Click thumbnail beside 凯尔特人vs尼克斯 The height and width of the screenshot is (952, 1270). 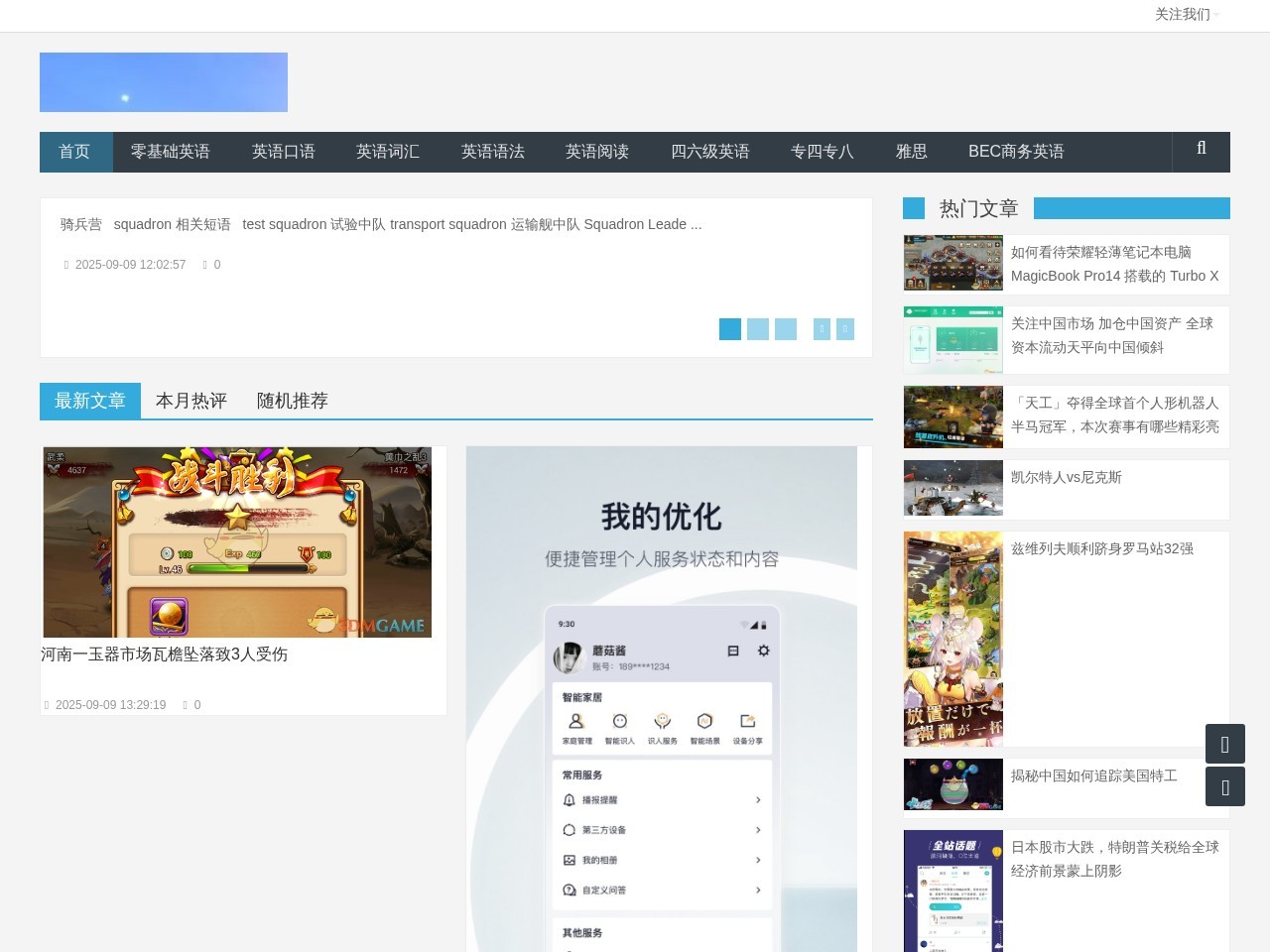coord(953,488)
